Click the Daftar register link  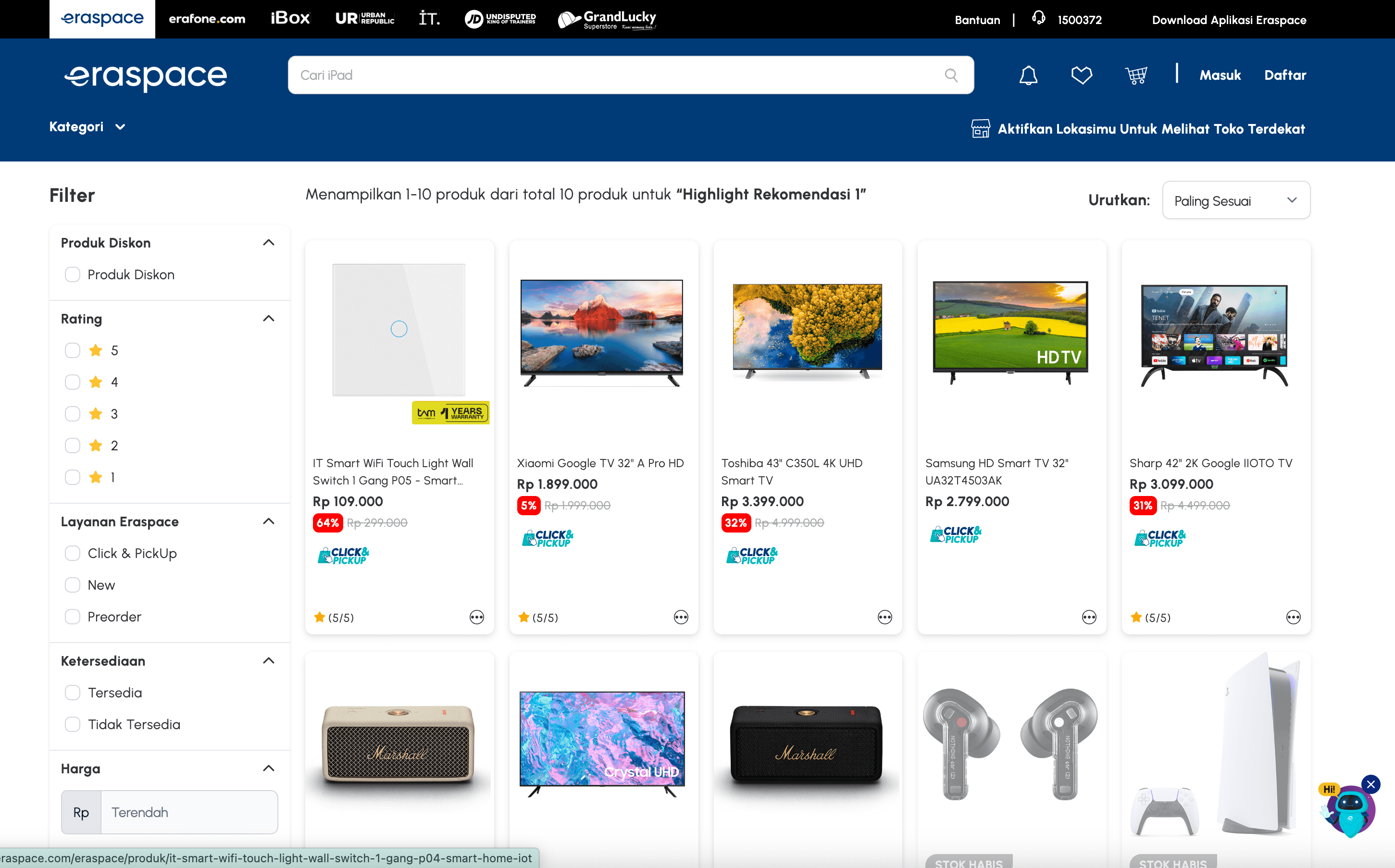(x=1285, y=75)
